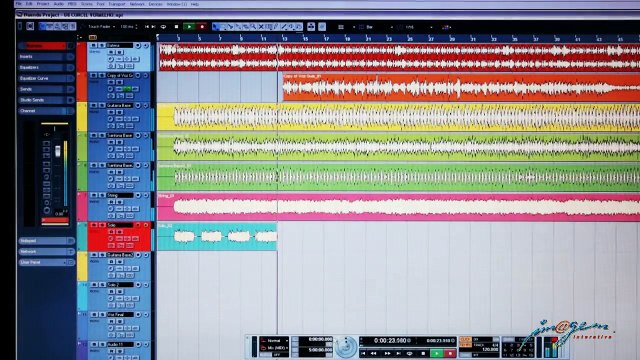Screen dimensions: 640x360
Task: Toggle the metronome Click button
Action: click(465, 340)
